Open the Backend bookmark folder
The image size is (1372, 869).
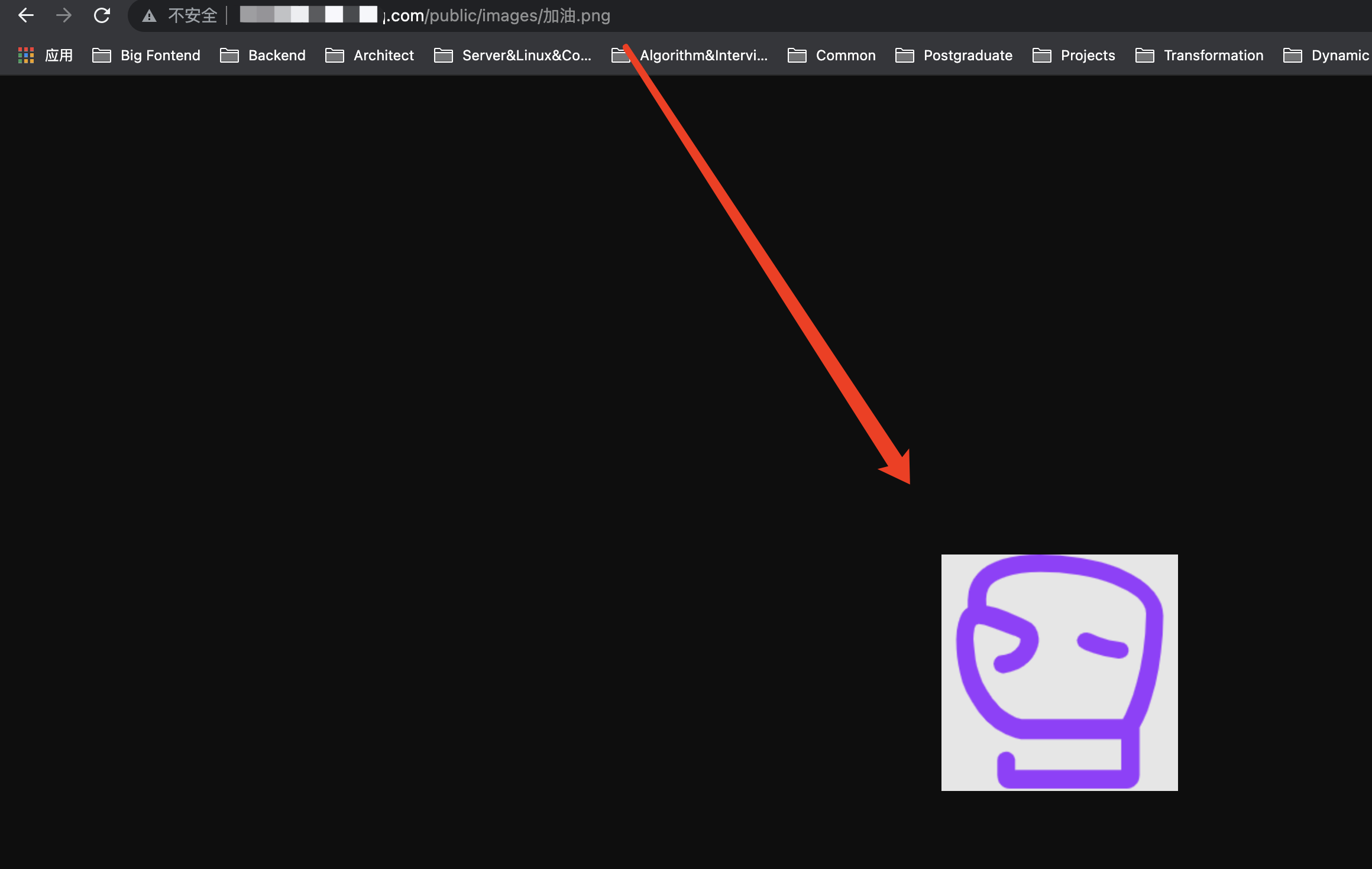263,56
